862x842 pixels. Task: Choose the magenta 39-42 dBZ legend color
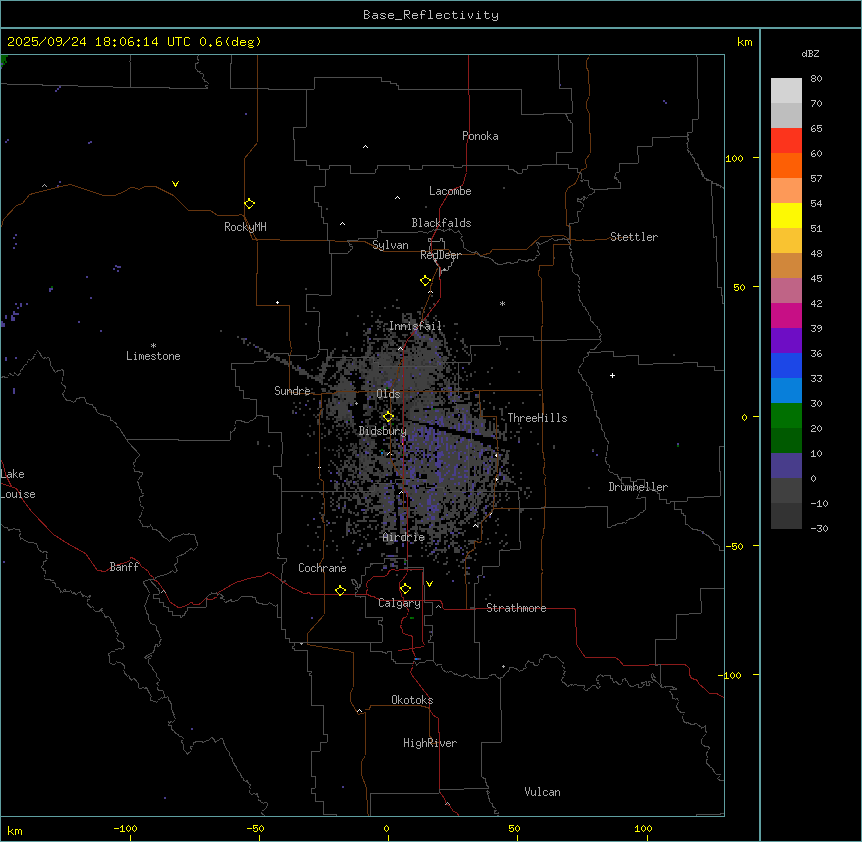(x=786, y=315)
